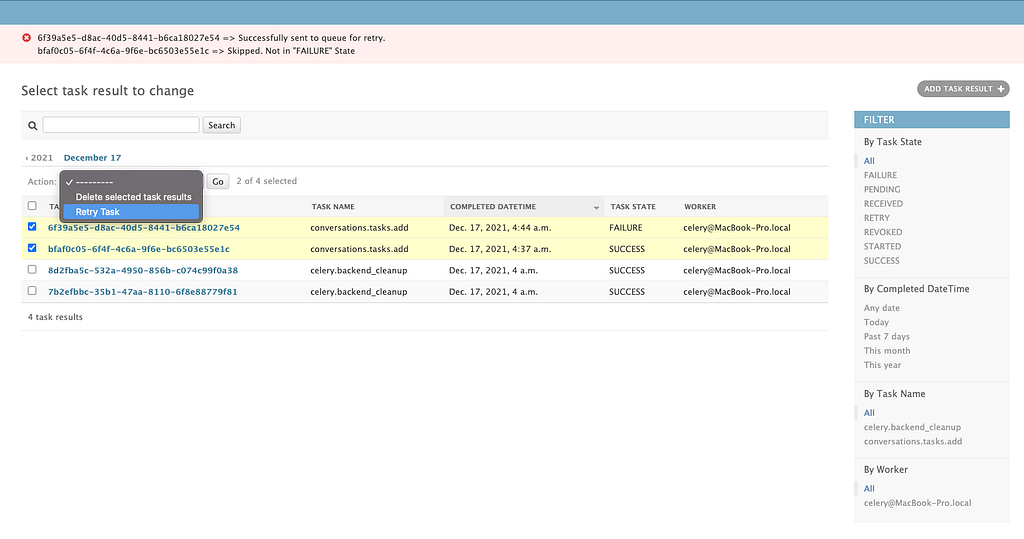
Task: Filter task state by PENDING
Action: pyautogui.click(x=882, y=189)
